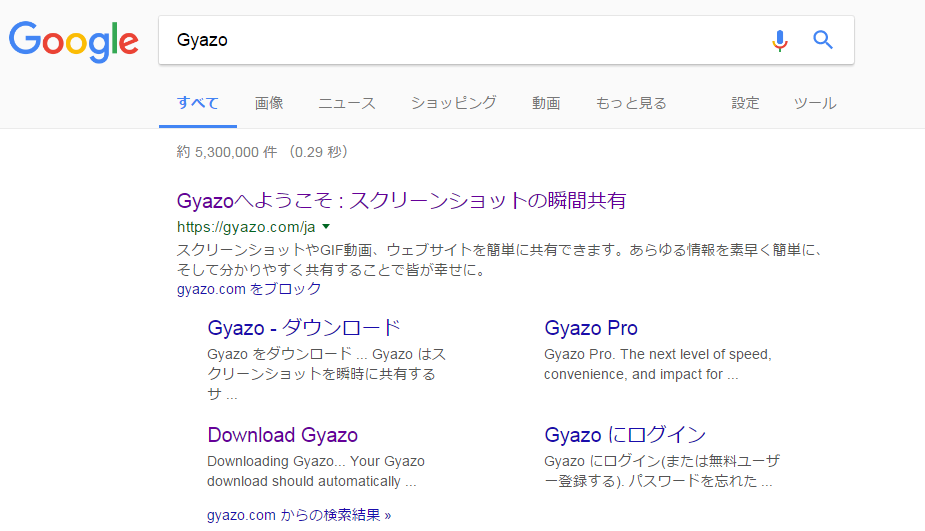The image size is (925, 531).
Task: Click snippet text Gyazo Pro. The next level
Action: pyautogui.click(x=658, y=364)
